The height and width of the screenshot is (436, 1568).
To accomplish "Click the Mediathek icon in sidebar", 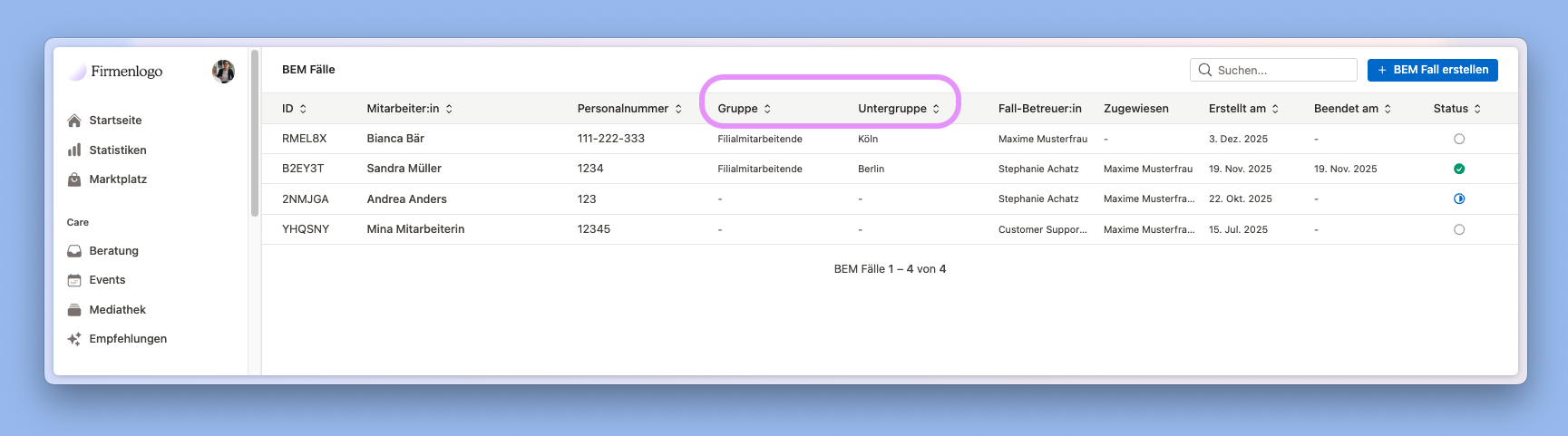I will (x=74, y=310).
